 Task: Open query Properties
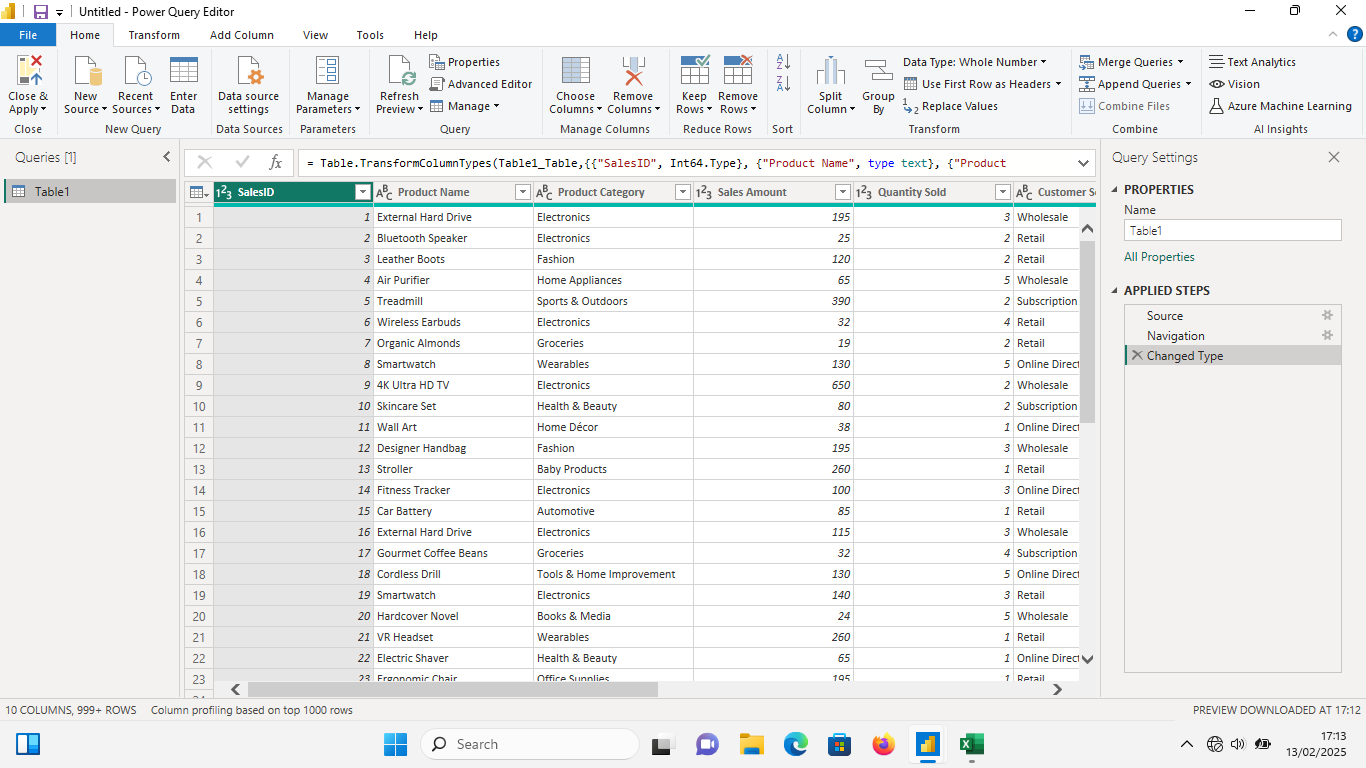tap(465, 62)
